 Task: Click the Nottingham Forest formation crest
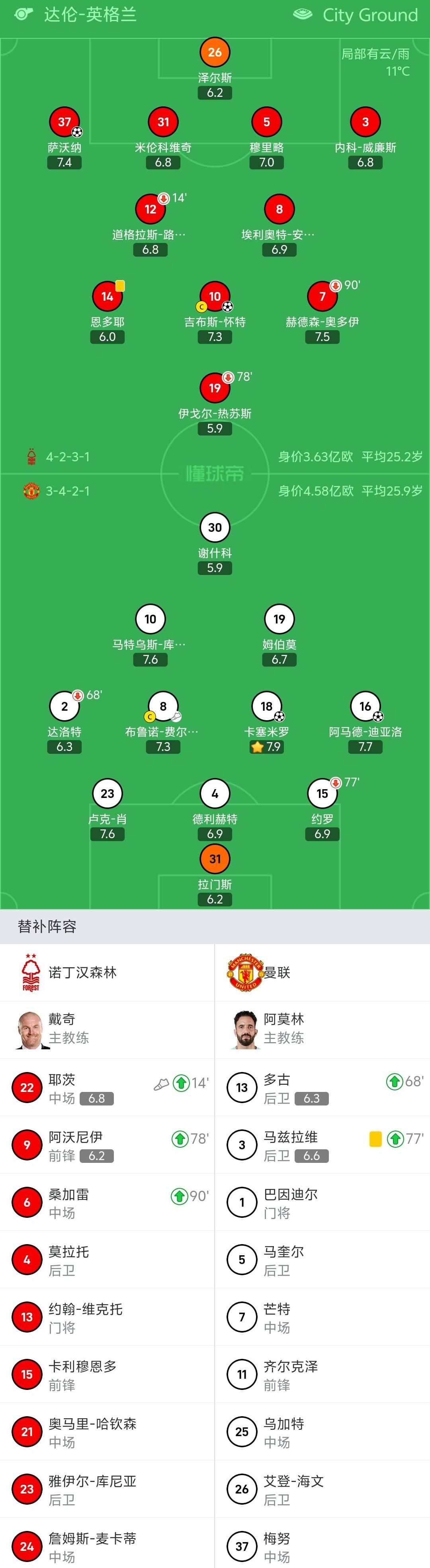click(31, 457)
